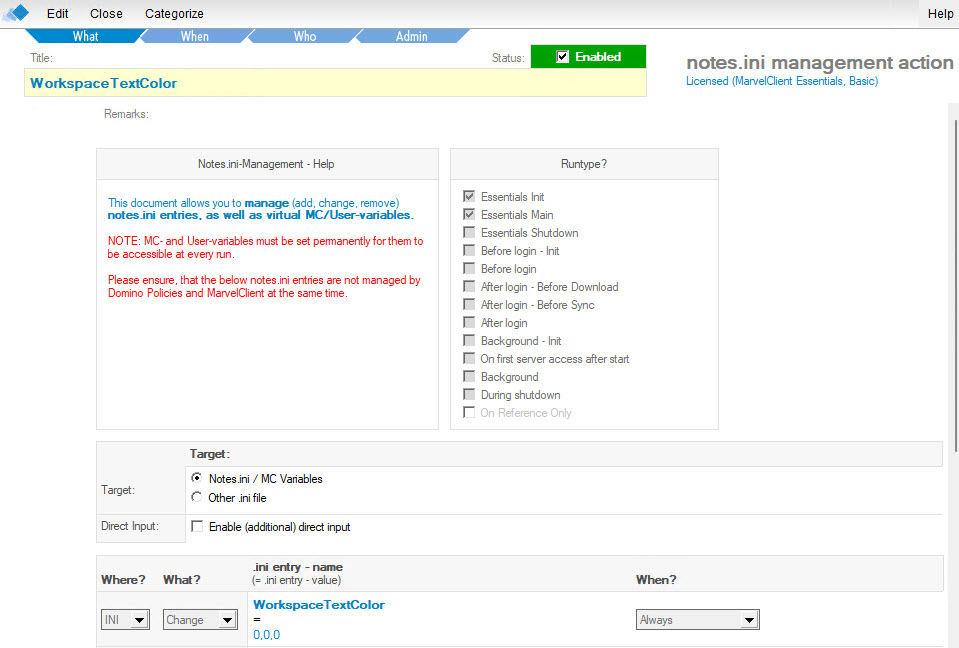Switch to the When tab

(x=194, y=36)
